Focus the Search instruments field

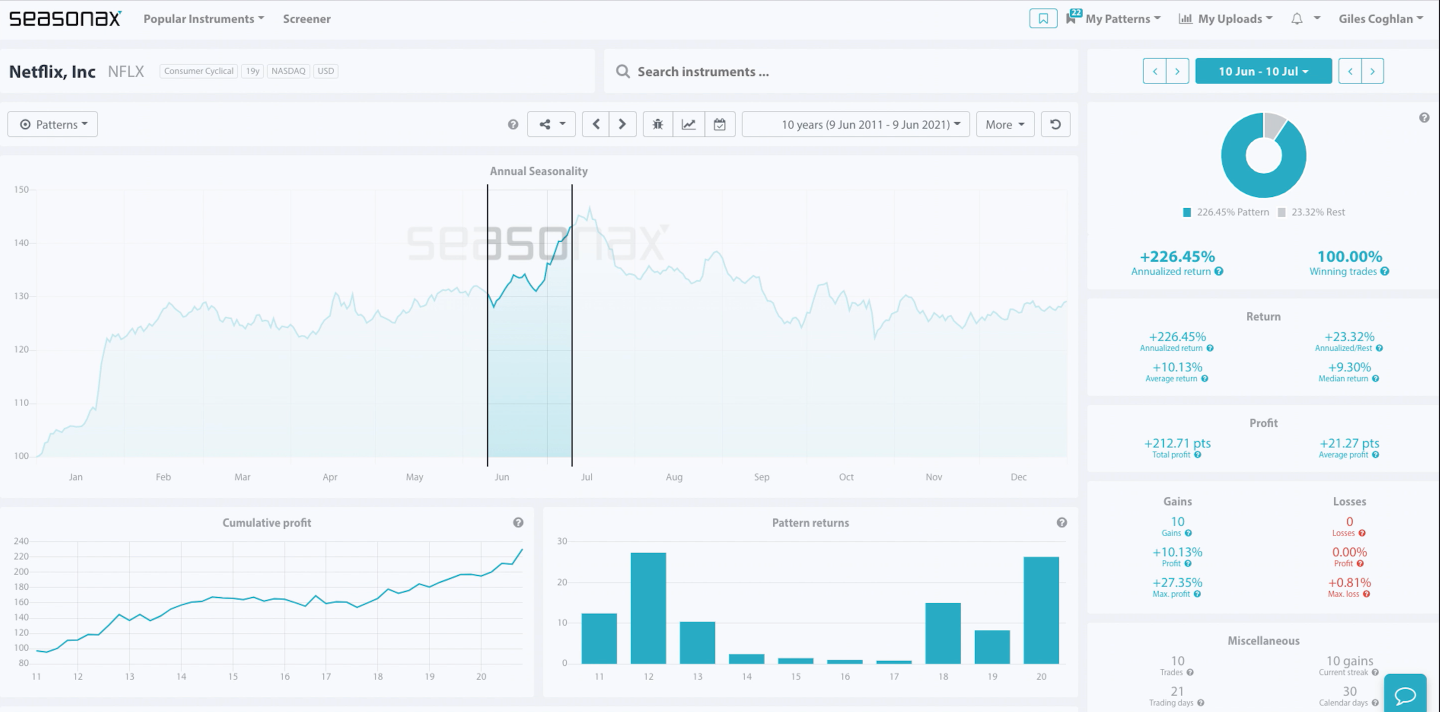pos(841,71)
